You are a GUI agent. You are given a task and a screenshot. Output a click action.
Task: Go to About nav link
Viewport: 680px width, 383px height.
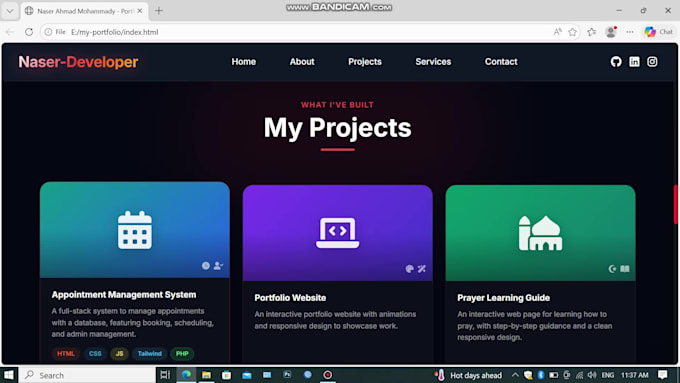[x=302, y=62]
